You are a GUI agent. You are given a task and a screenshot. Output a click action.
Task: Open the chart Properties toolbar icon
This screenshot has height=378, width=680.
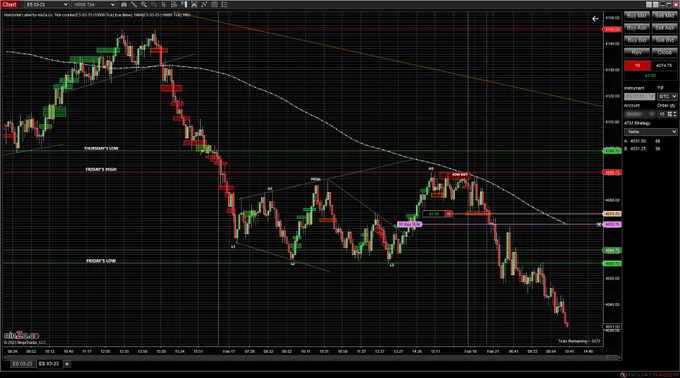pos(214,4)
